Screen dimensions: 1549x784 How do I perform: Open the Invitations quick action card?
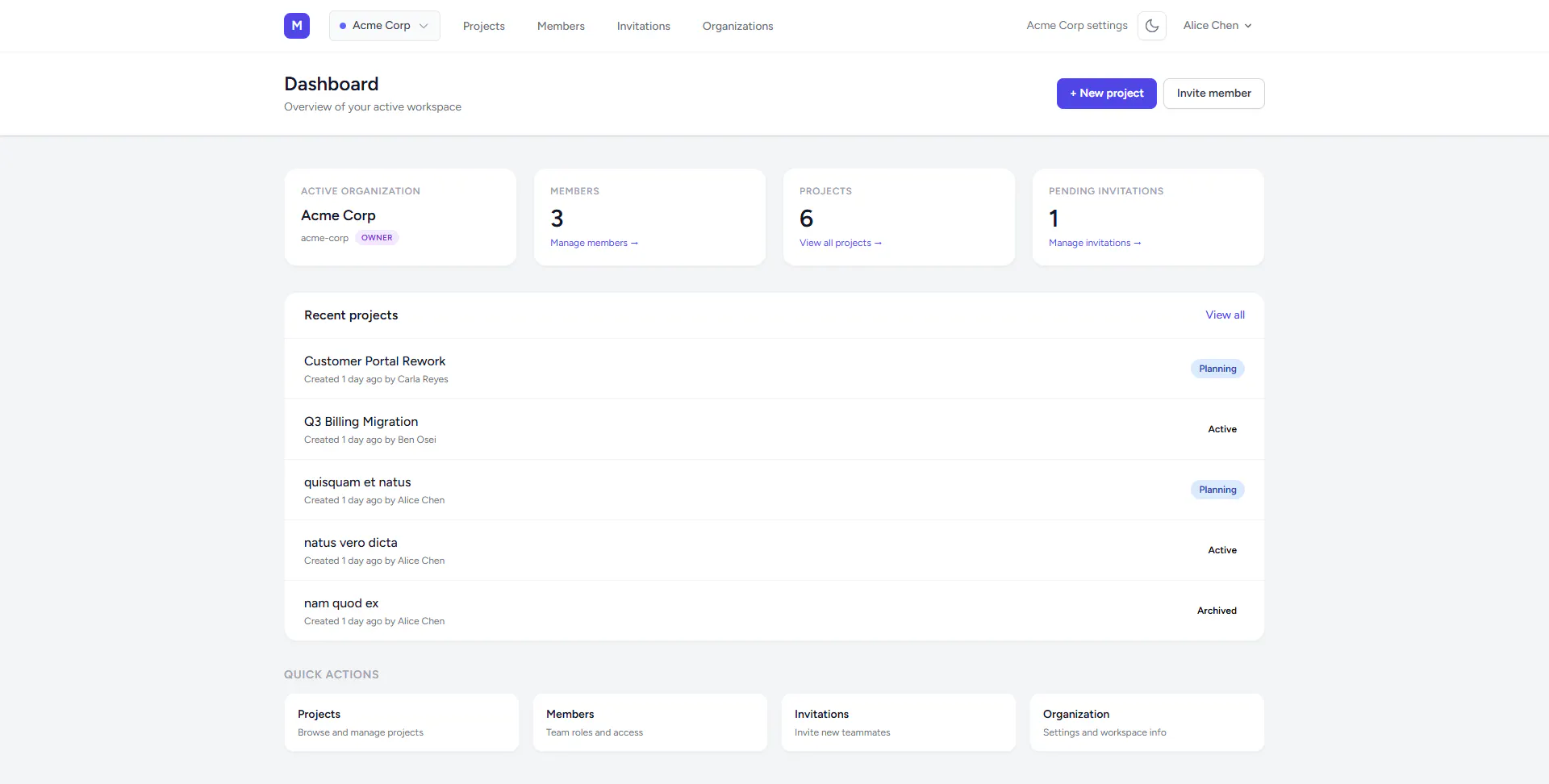(899, 723)
